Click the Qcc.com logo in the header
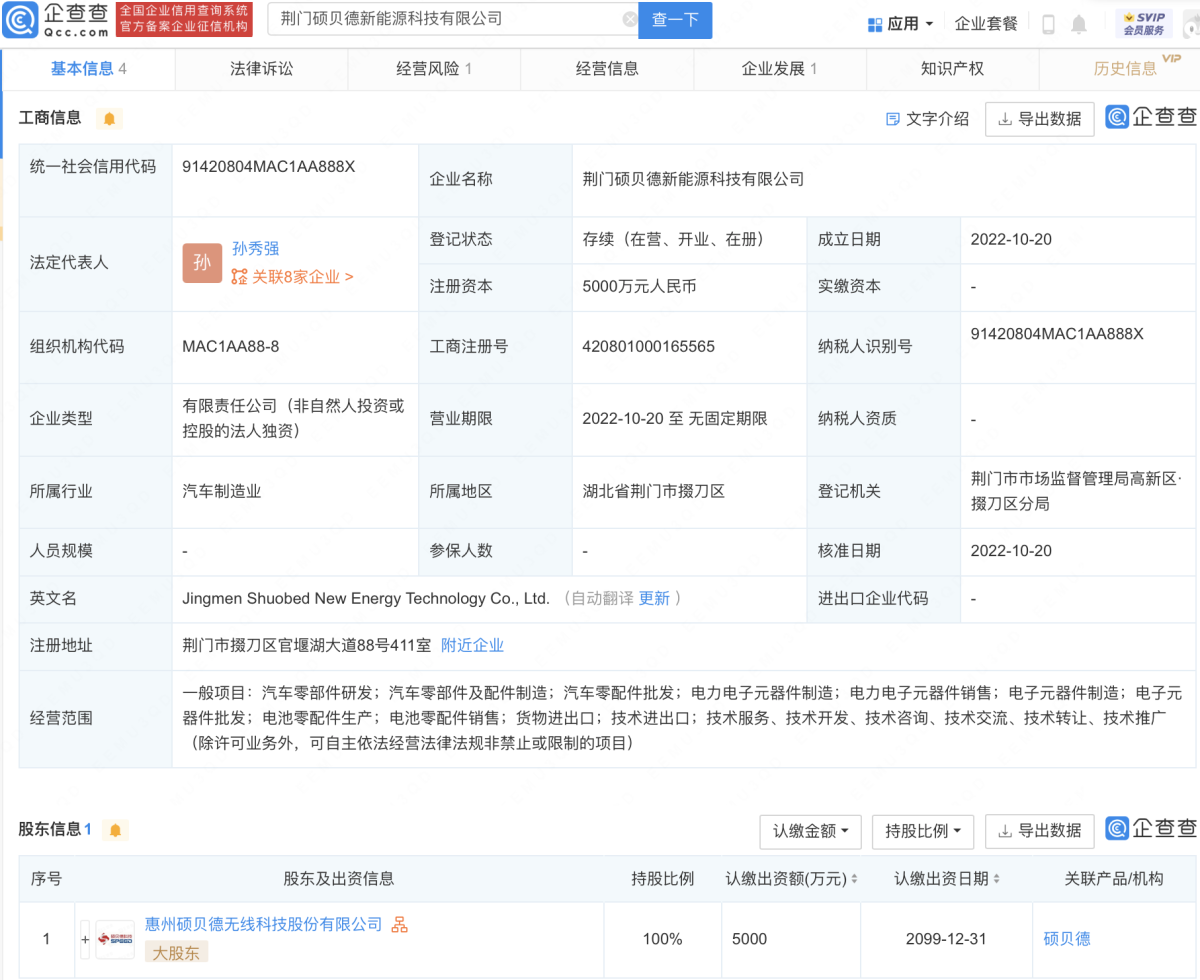 click(x=55, y=20)
